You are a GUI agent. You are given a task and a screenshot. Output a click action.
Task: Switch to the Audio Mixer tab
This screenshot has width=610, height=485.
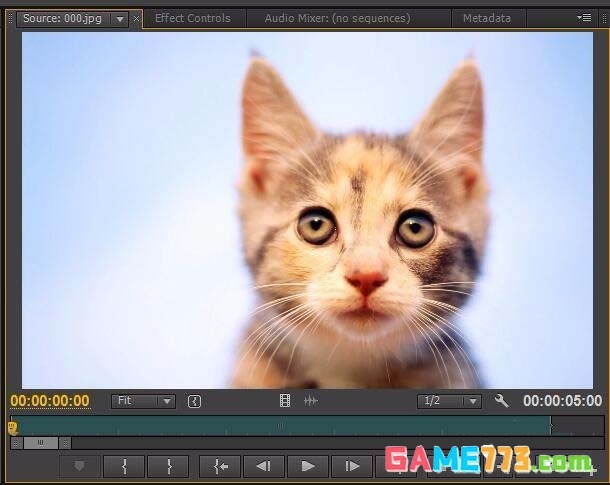[x=337, y=18]
